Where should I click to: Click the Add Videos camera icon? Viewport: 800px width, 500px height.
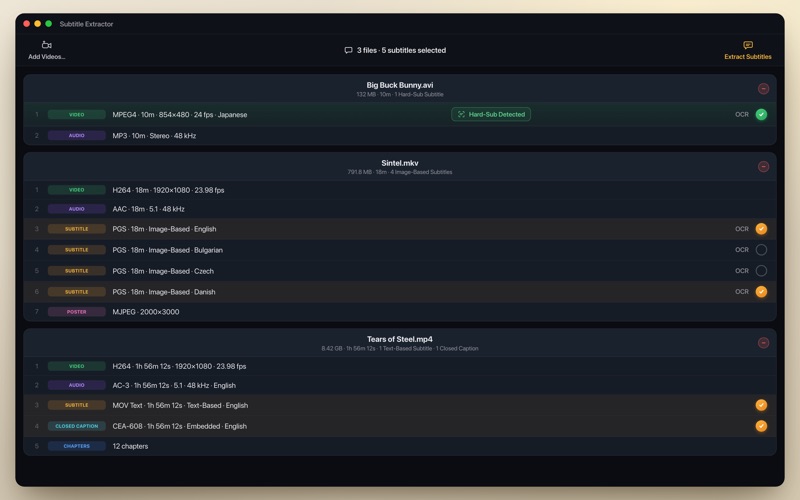[x=46, y=45]
